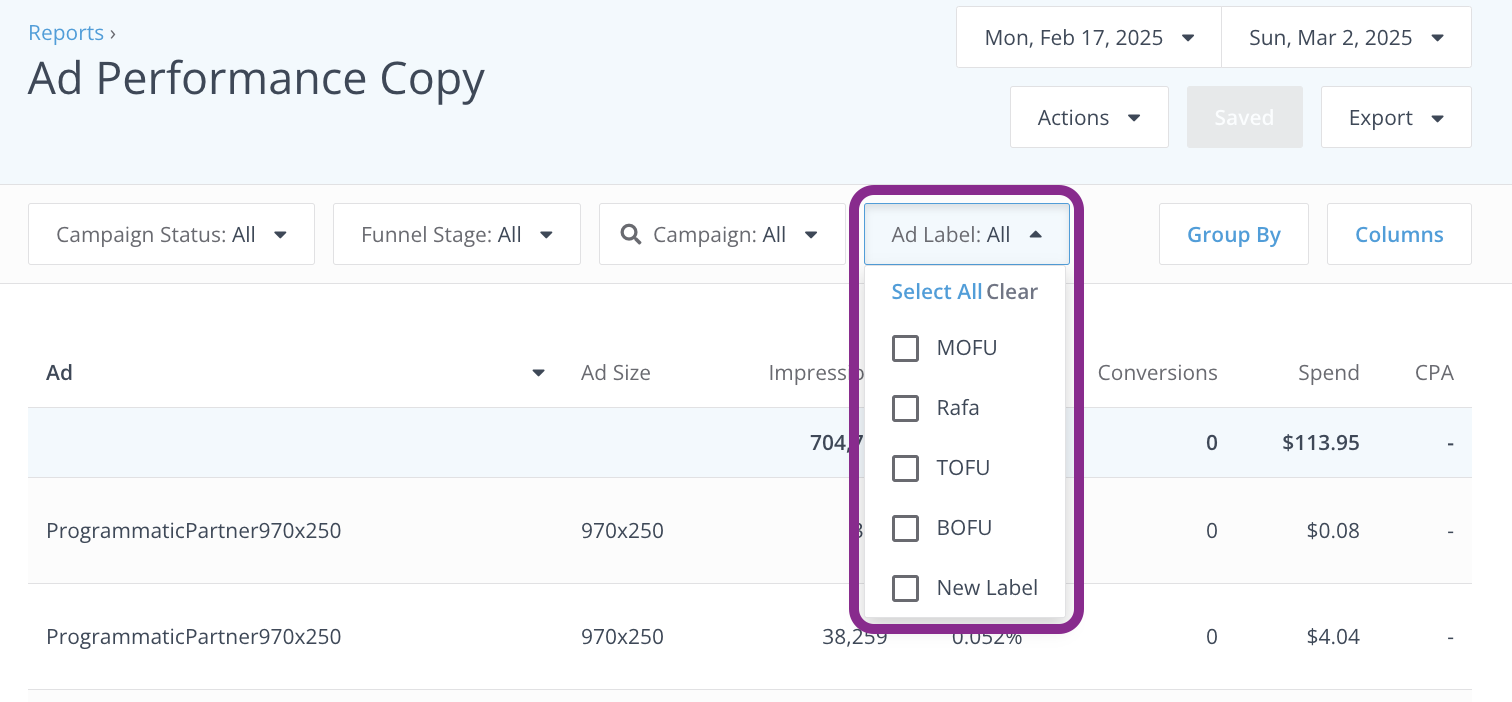Screen dimensions: 1512x702
Task: Click the Columns button
Action: coord(1398,235)
